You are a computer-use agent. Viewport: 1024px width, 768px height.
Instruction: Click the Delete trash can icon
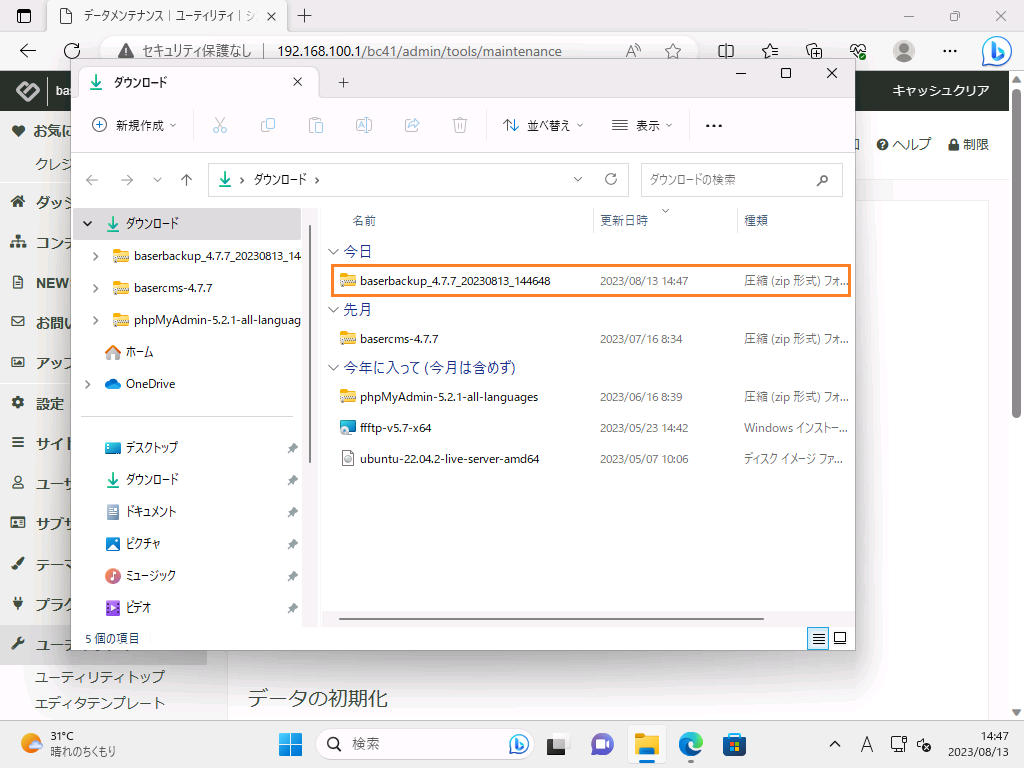pos(460,125)
